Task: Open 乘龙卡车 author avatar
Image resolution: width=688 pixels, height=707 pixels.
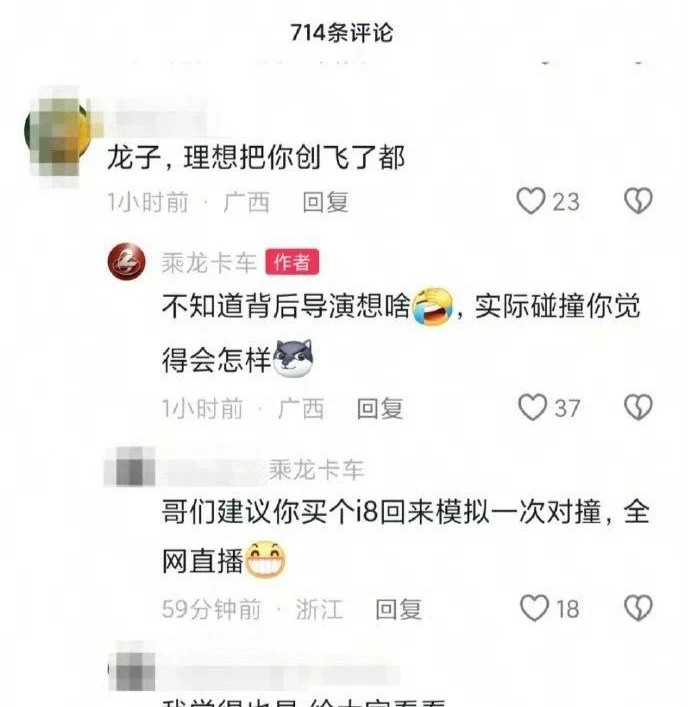Action: click(x=127, y=262)
